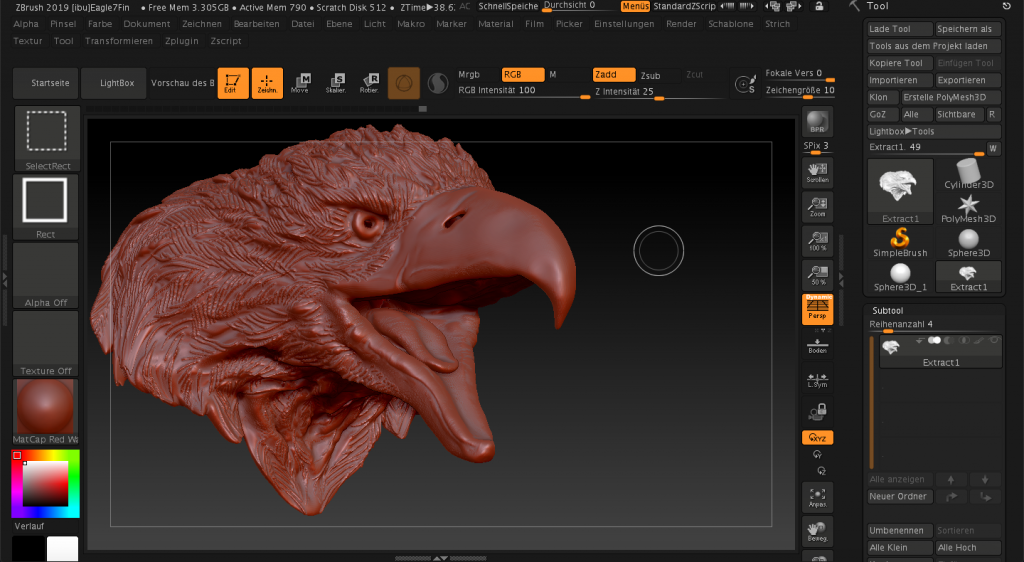1024x562 pixels.
Task: Open the SelectRect brush picker
Action: (x=46, y=137)
